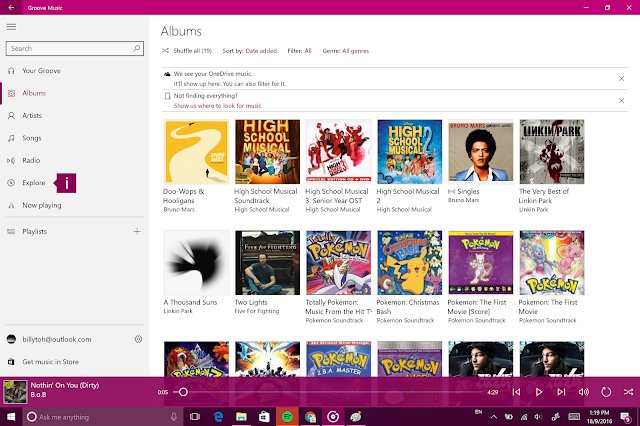640x426 pixels.
Task: Launch Microsoft Edge from taskbar
Action: point(218,417)
